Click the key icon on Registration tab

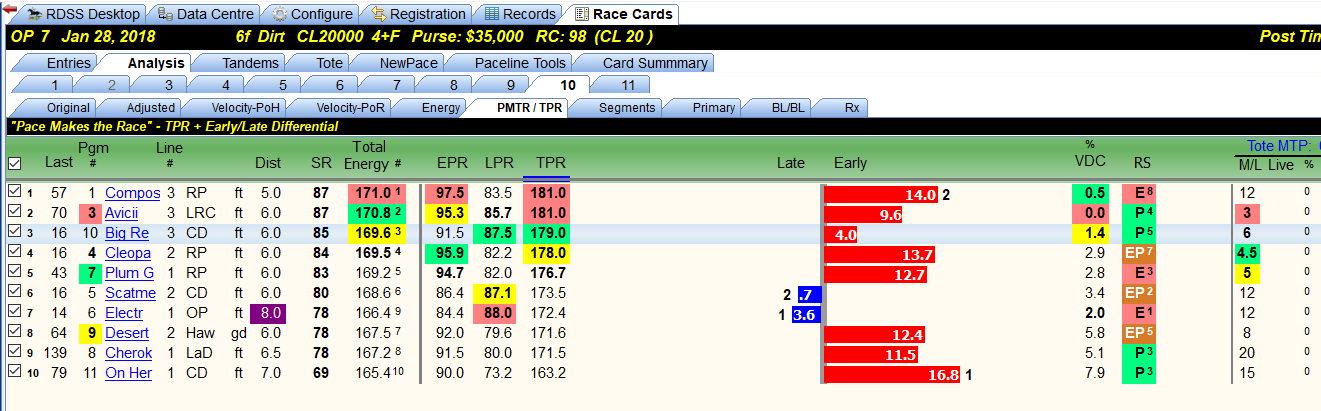(x=379, y=15)
